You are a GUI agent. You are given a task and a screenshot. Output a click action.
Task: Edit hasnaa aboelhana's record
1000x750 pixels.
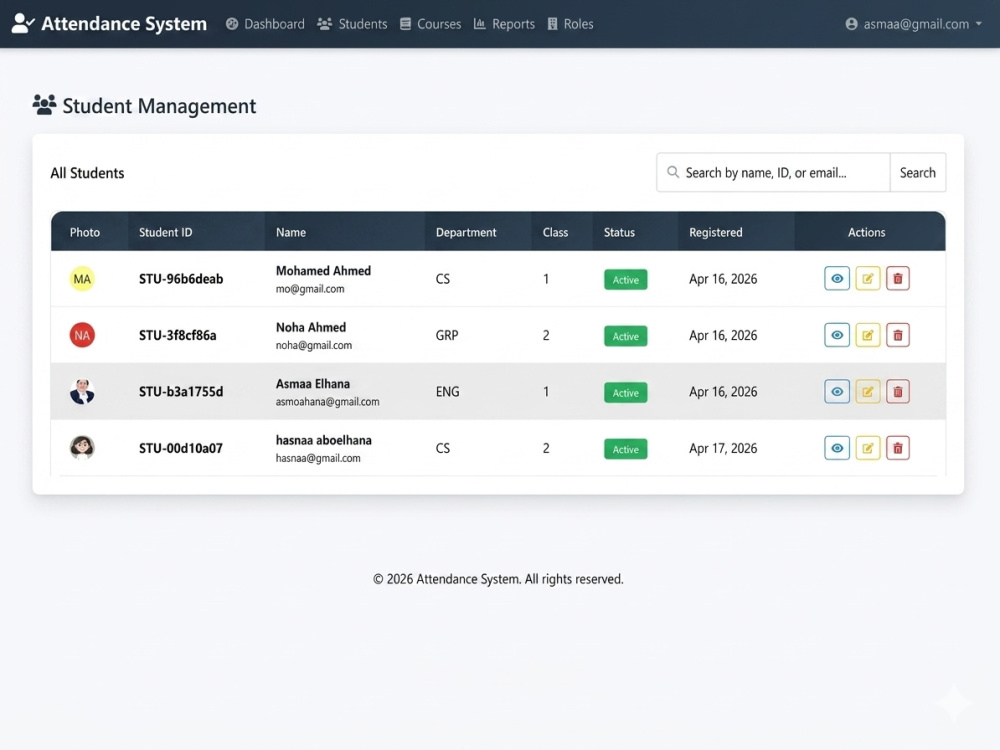867,448
